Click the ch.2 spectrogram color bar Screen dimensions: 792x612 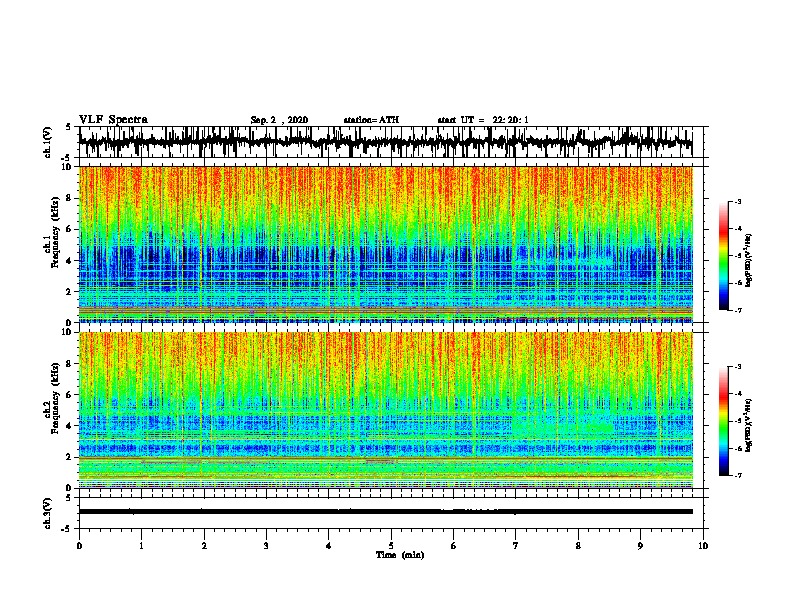[724, 421]
